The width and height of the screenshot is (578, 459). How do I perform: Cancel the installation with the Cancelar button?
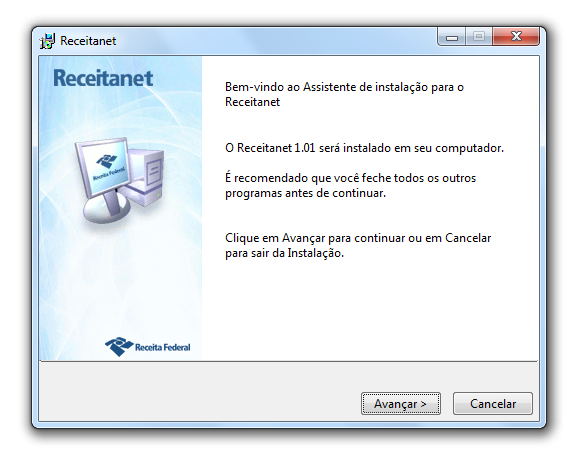tap(492, 403)
